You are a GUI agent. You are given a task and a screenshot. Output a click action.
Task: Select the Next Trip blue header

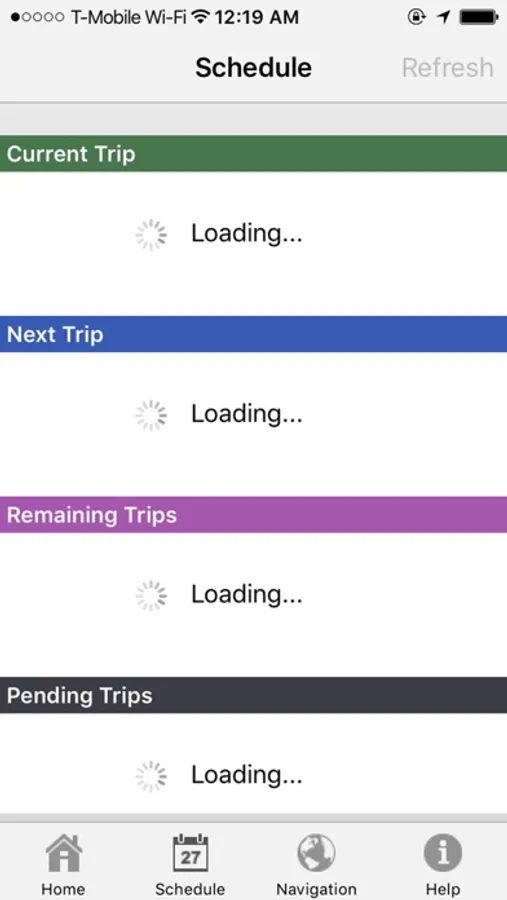pyautogui.click(x=253, y=334)
